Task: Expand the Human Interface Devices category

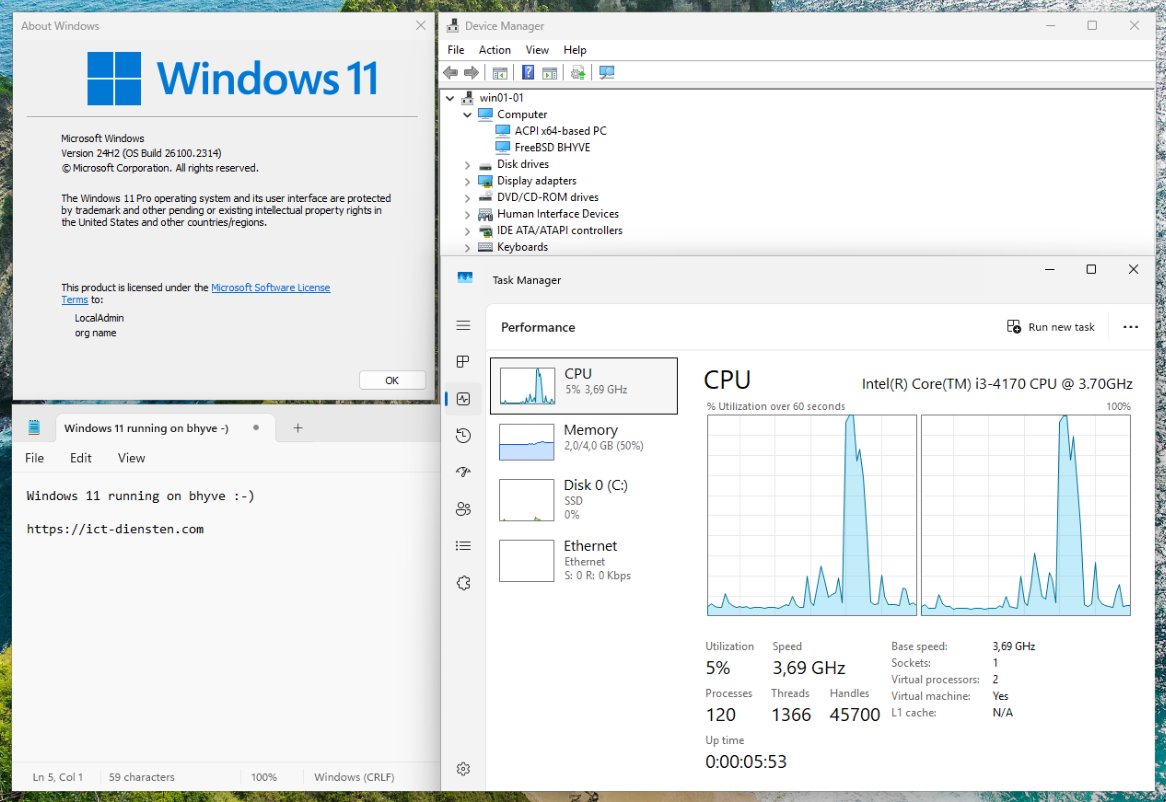Action: (467, 215)
